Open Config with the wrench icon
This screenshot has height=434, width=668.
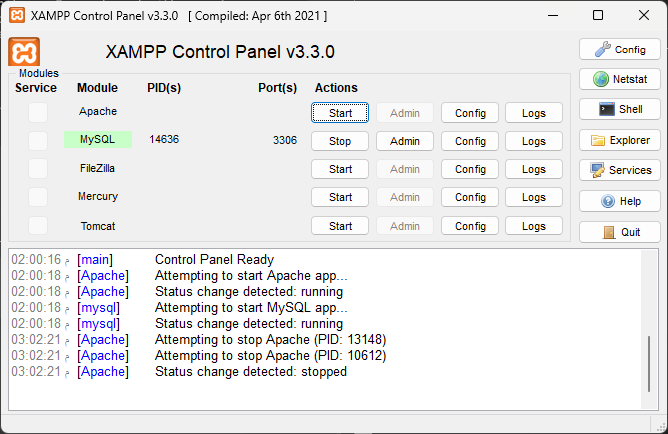click(619, 49)
